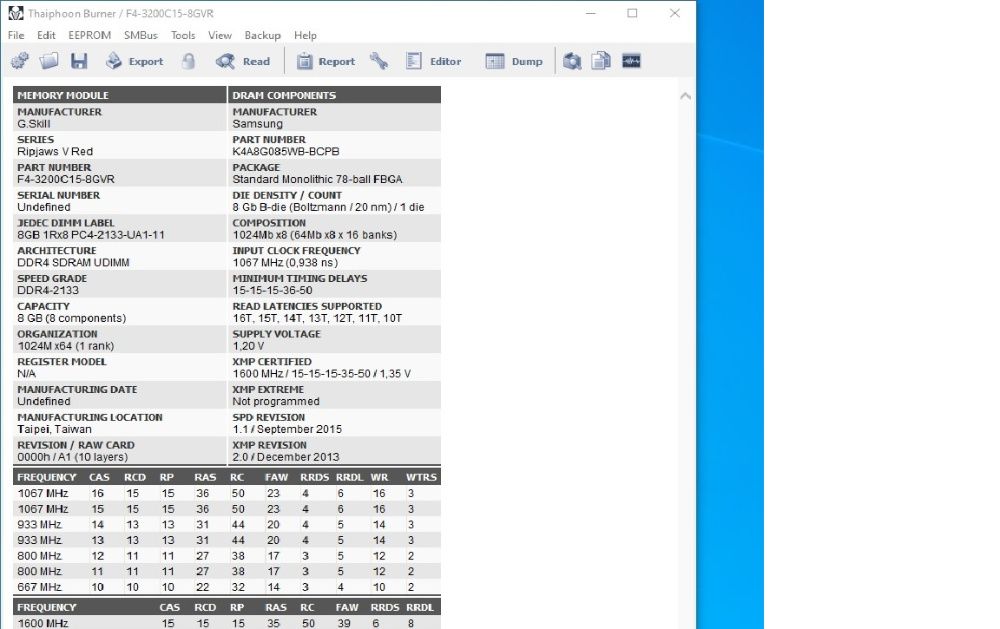This screenshot has width=1000, height=629.
Task: Open a file with the folder icon
Action: point(48,61)
